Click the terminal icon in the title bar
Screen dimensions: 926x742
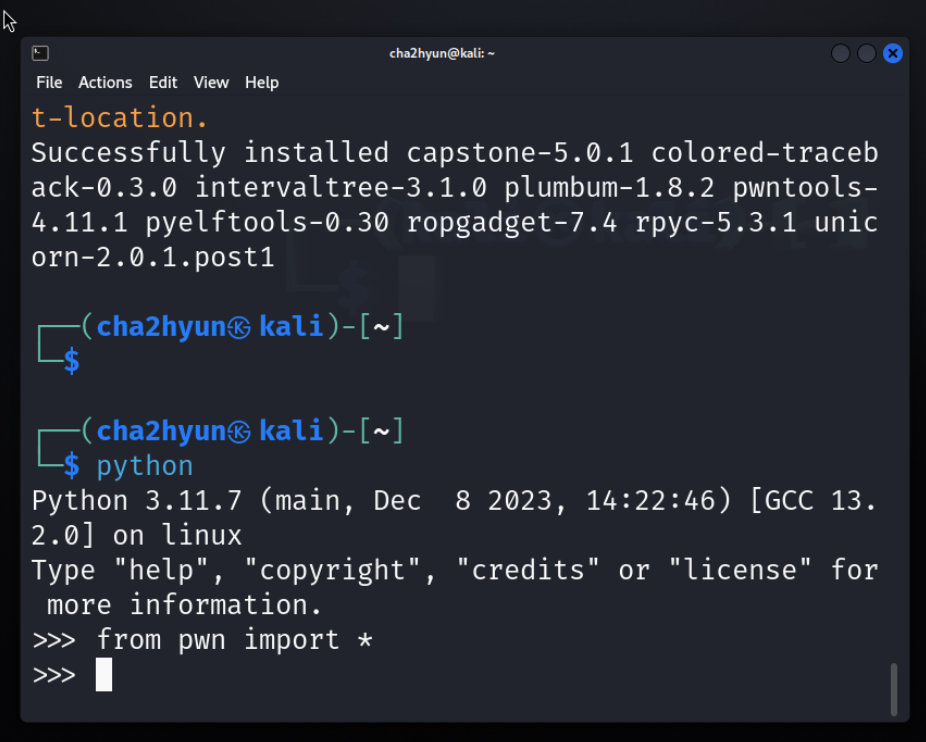pyautogui.click(x=40, y=53)
